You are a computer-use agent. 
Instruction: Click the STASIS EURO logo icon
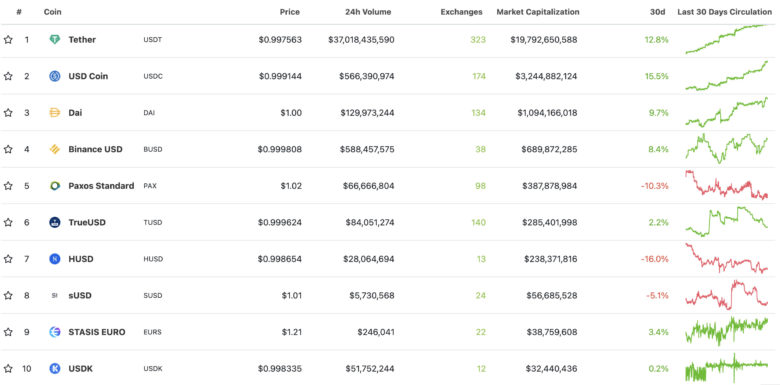(x=55, y=332)
